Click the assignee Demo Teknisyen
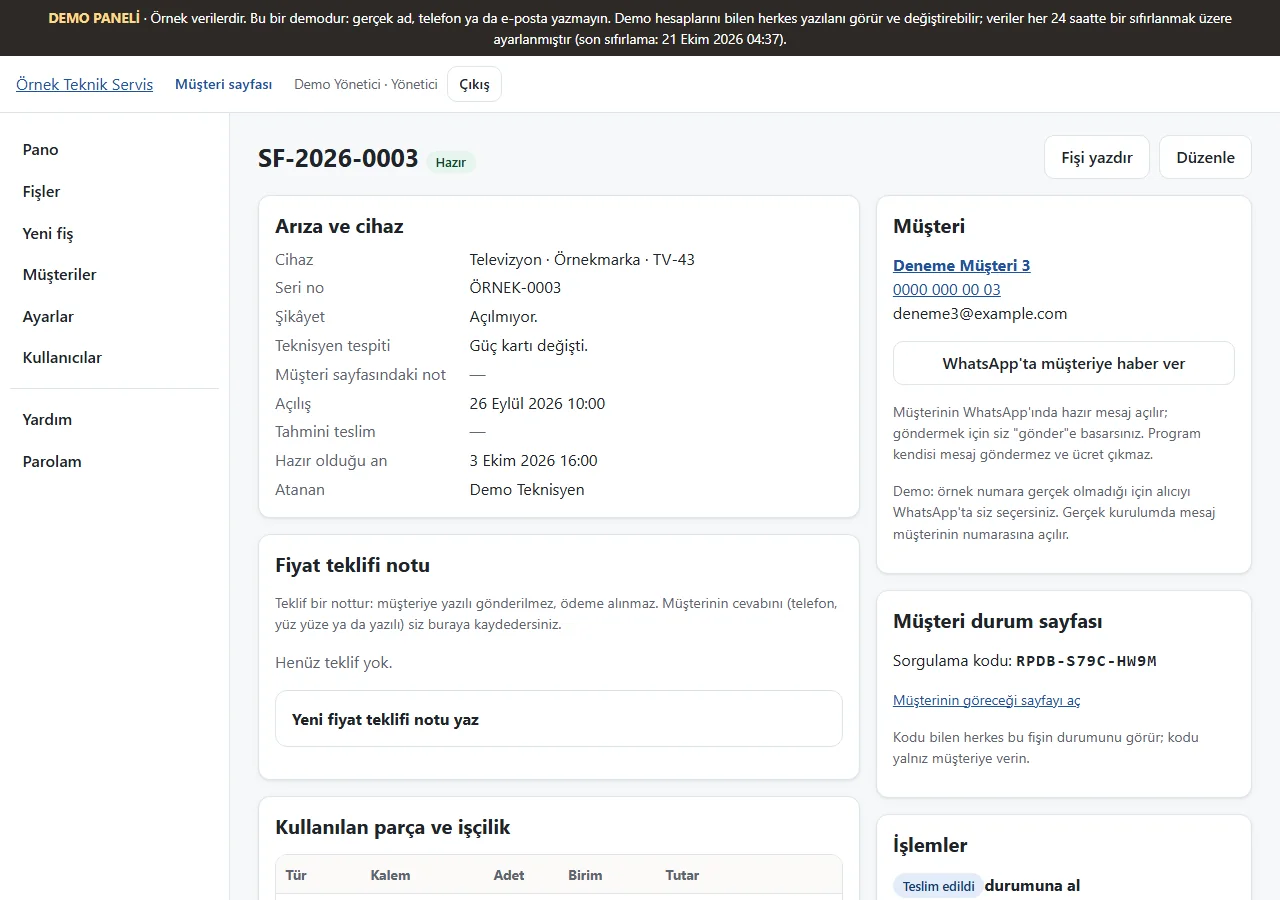 [527, 490]
